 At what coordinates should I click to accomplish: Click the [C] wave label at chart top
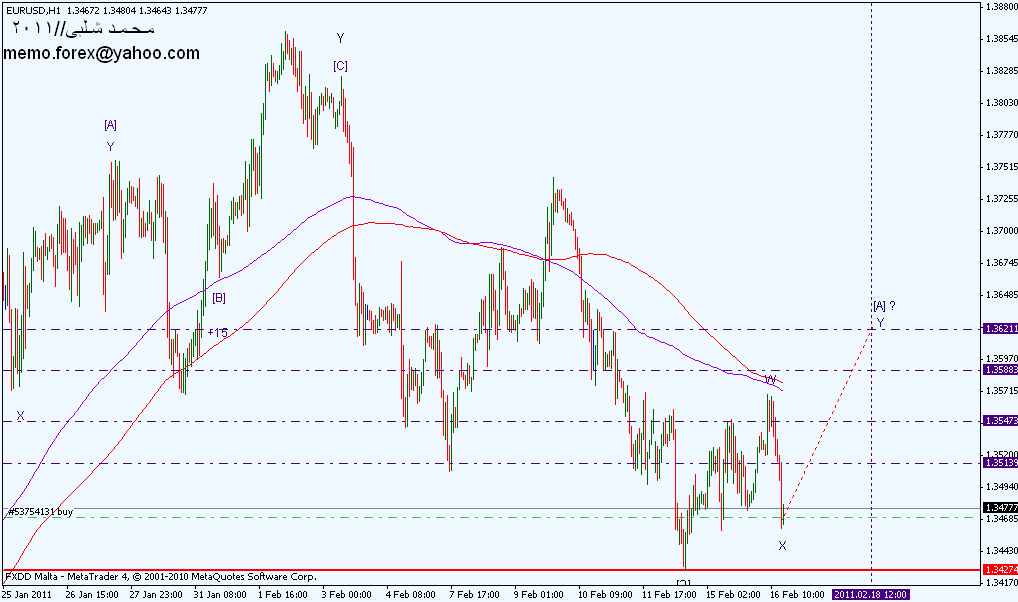[x=341, y=66]
